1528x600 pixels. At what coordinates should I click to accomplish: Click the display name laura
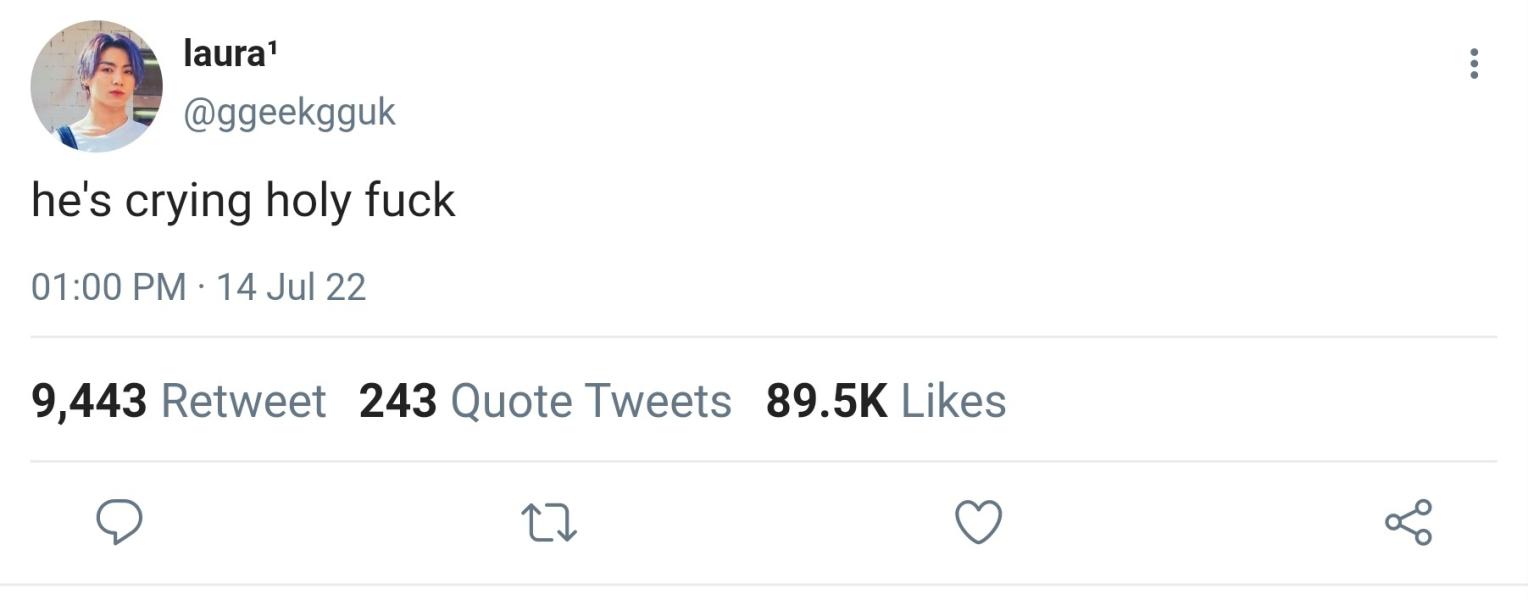point(222,54)
